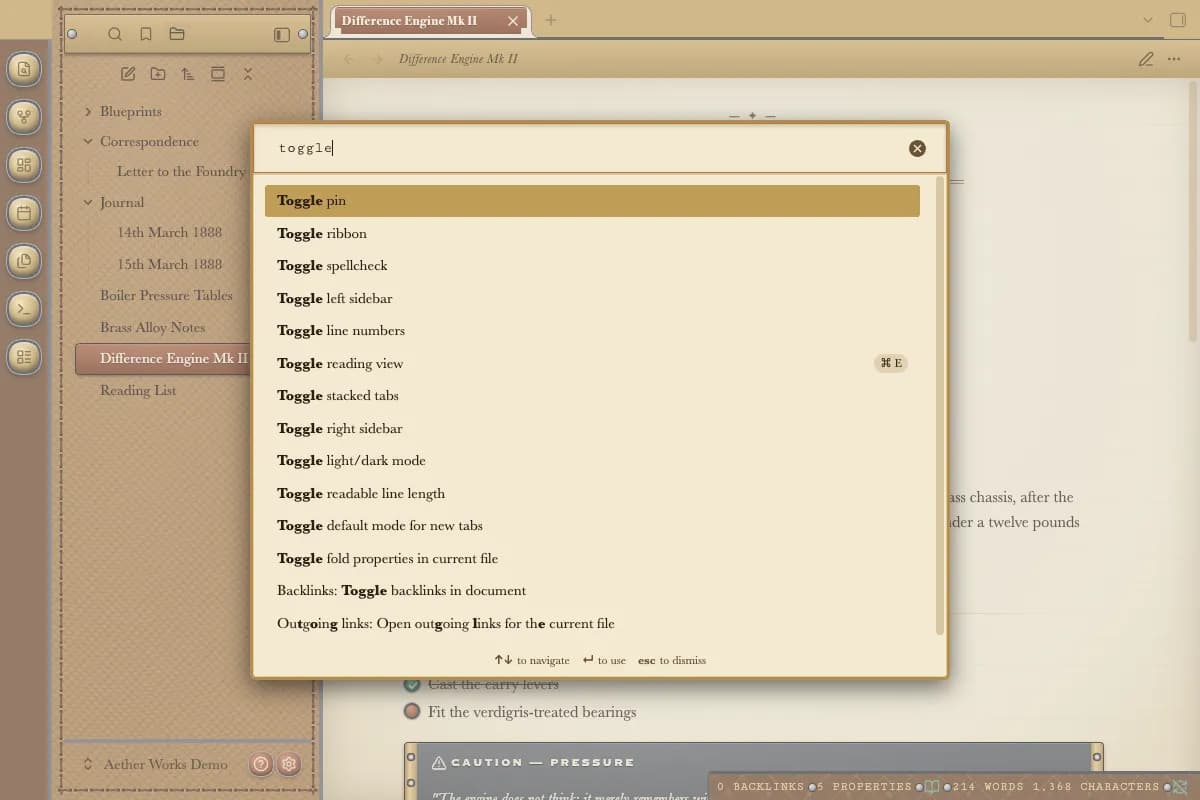Activate the 'Difference Engine Mk II' tab
Image resolution: width=1200 pixels, height=800 pixels.
click(410, 20)
